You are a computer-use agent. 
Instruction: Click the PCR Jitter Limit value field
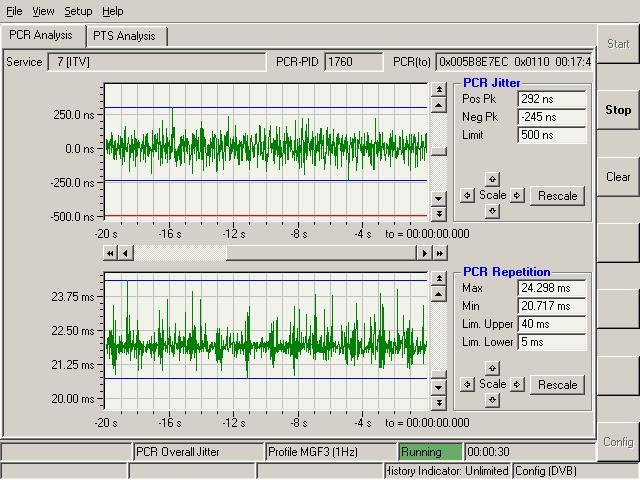click(x=551, y=135)
